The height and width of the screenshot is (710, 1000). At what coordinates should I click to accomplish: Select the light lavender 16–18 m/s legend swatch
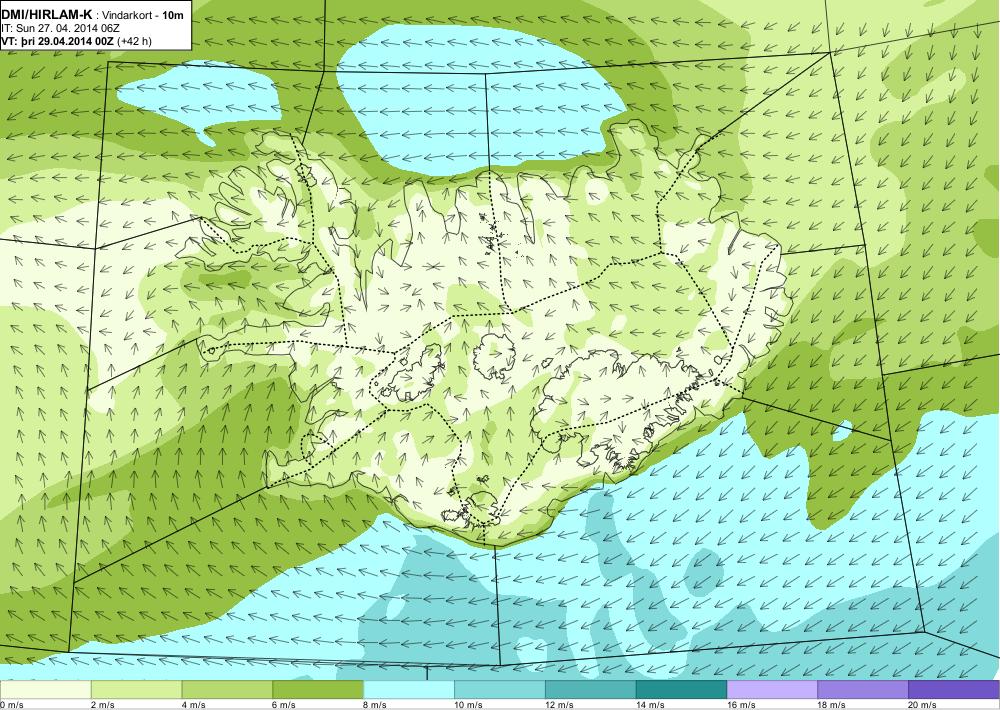click(772, 690)
